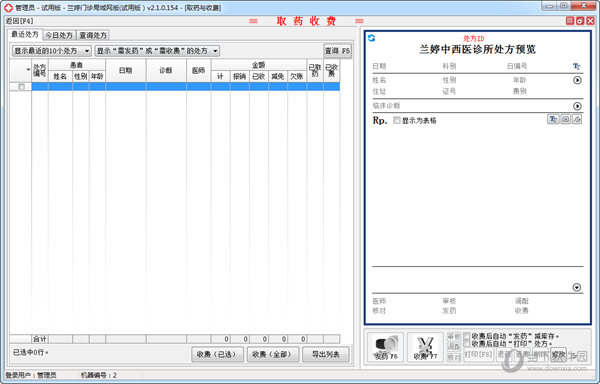Switch to the 今日处方 tab

click(x=59, y=35)
